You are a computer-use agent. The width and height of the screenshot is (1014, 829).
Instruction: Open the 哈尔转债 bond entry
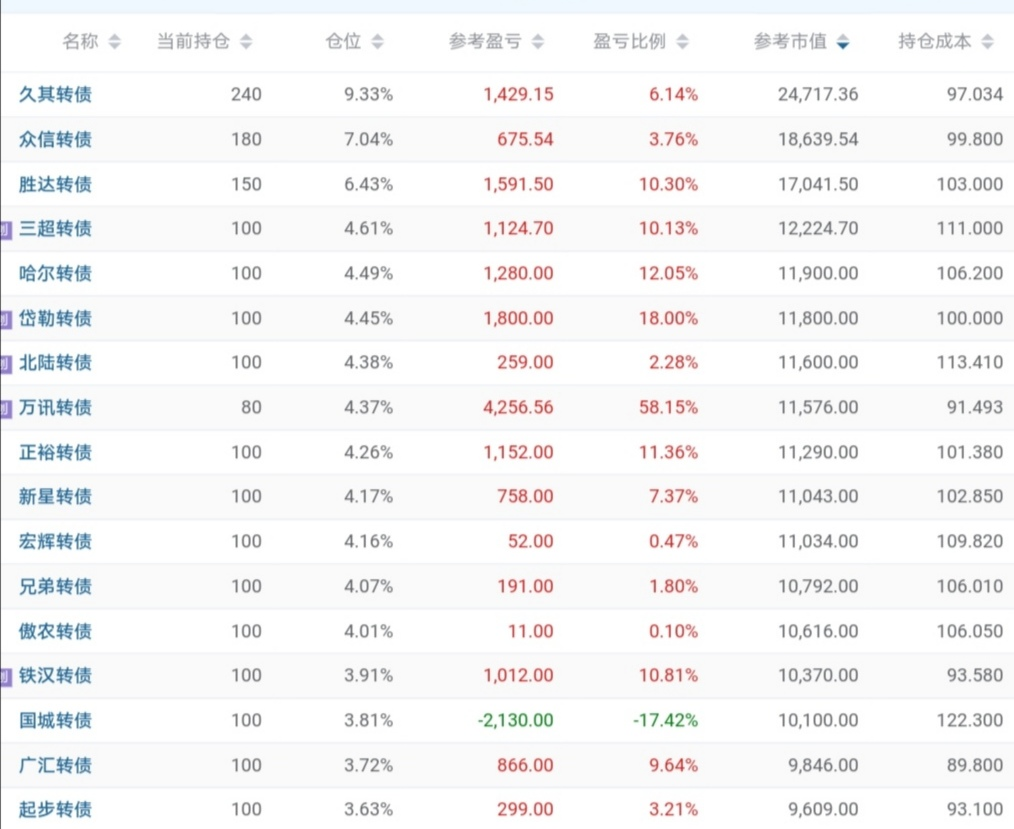pos(56,273)
